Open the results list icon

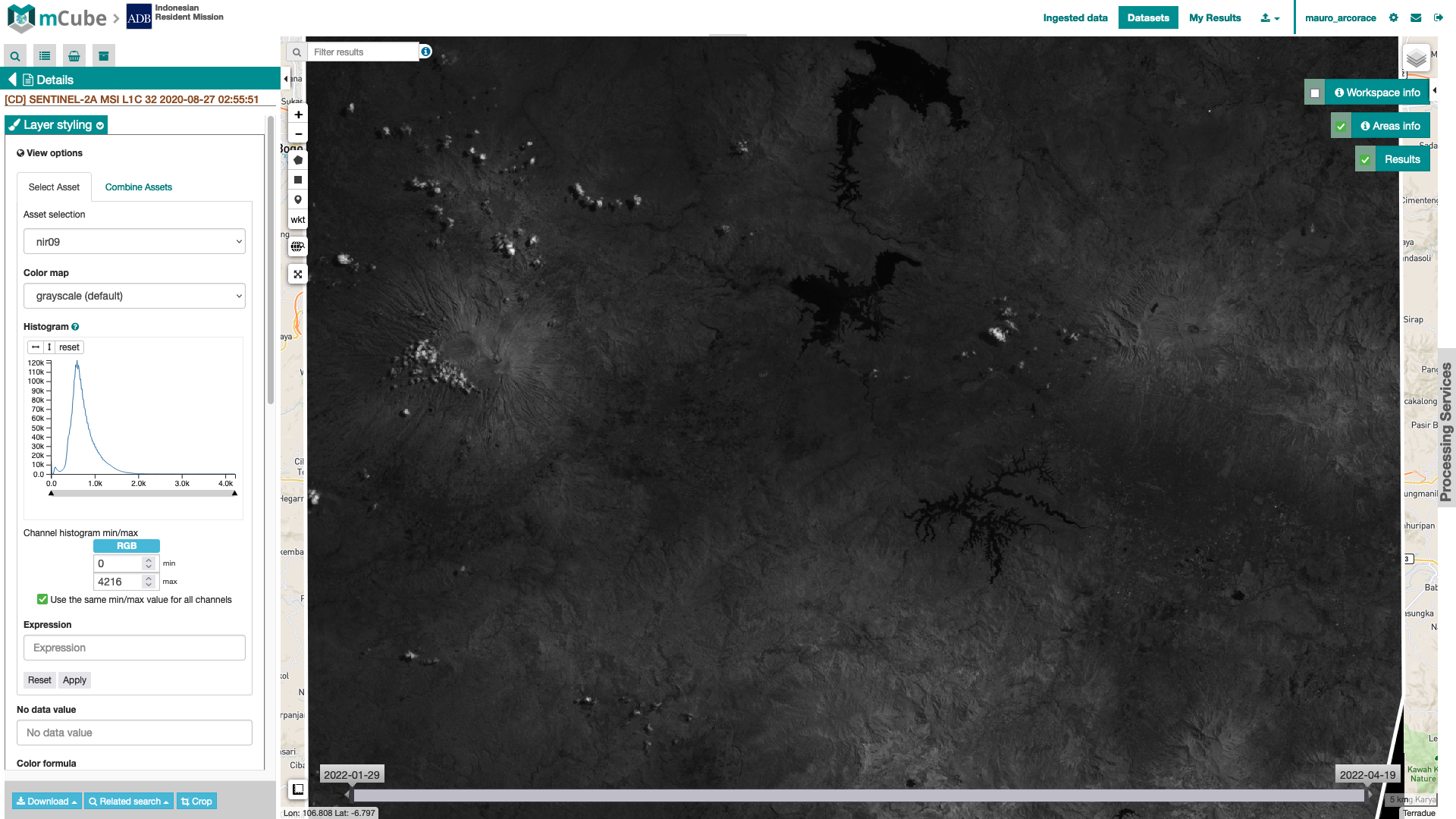[44, 55]
